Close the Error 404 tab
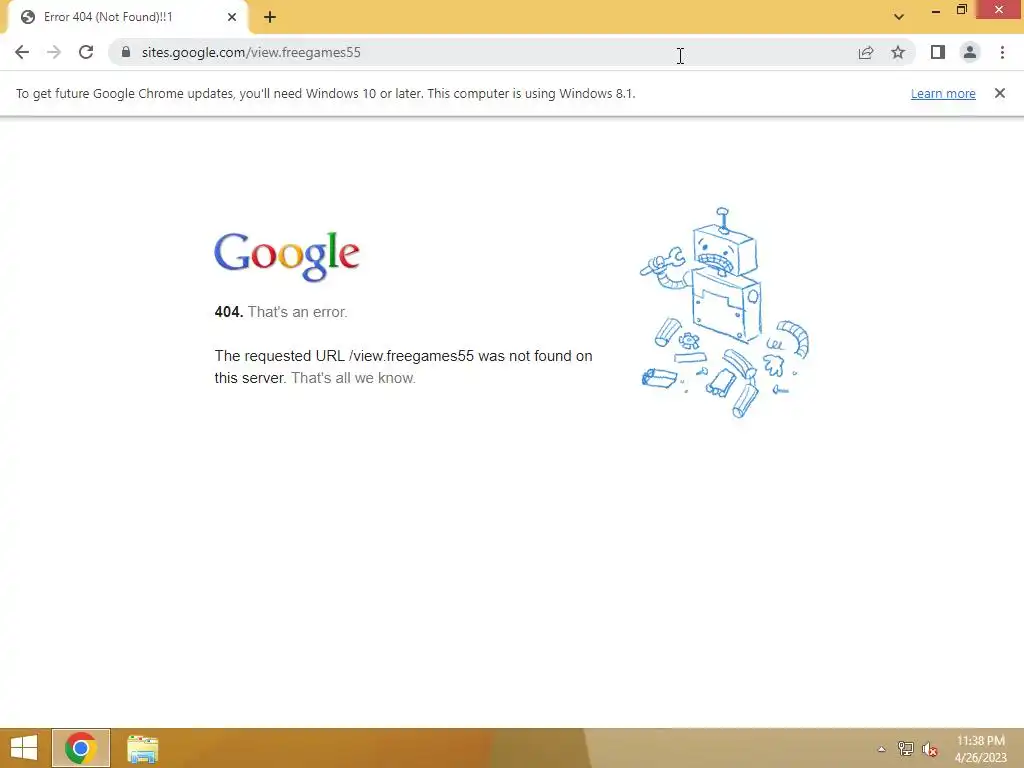 (x=232, y=17)
